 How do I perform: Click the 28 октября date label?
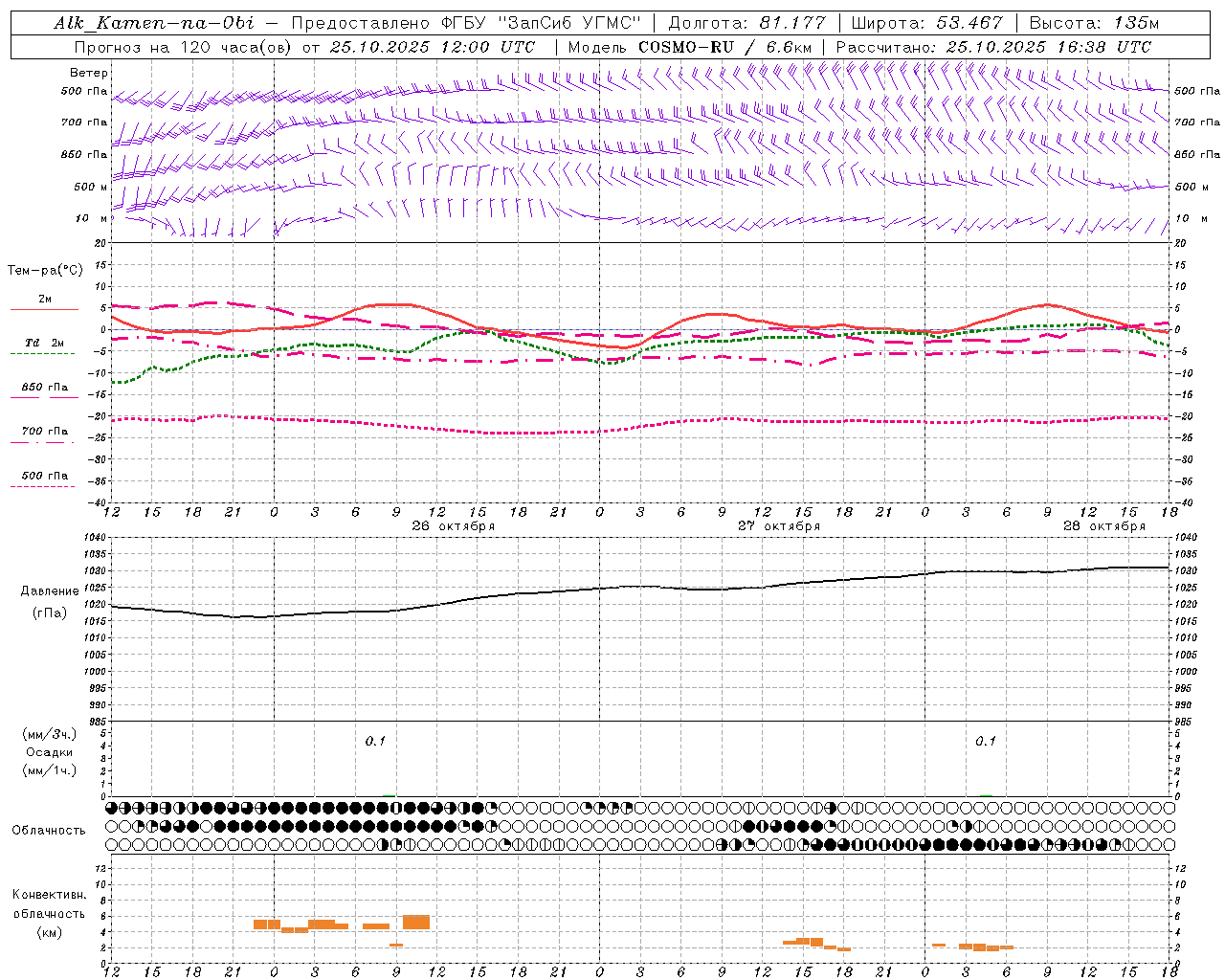(x=1104, y=526)
